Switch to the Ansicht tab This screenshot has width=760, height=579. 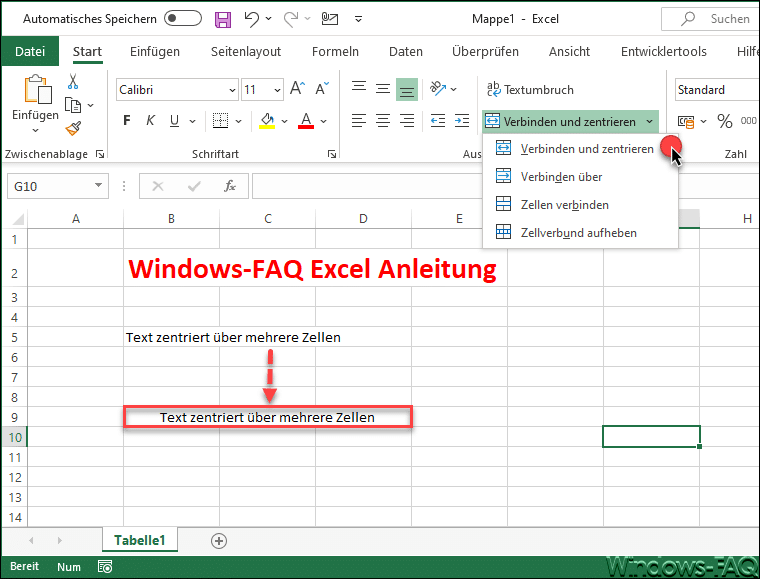point(569,51)
